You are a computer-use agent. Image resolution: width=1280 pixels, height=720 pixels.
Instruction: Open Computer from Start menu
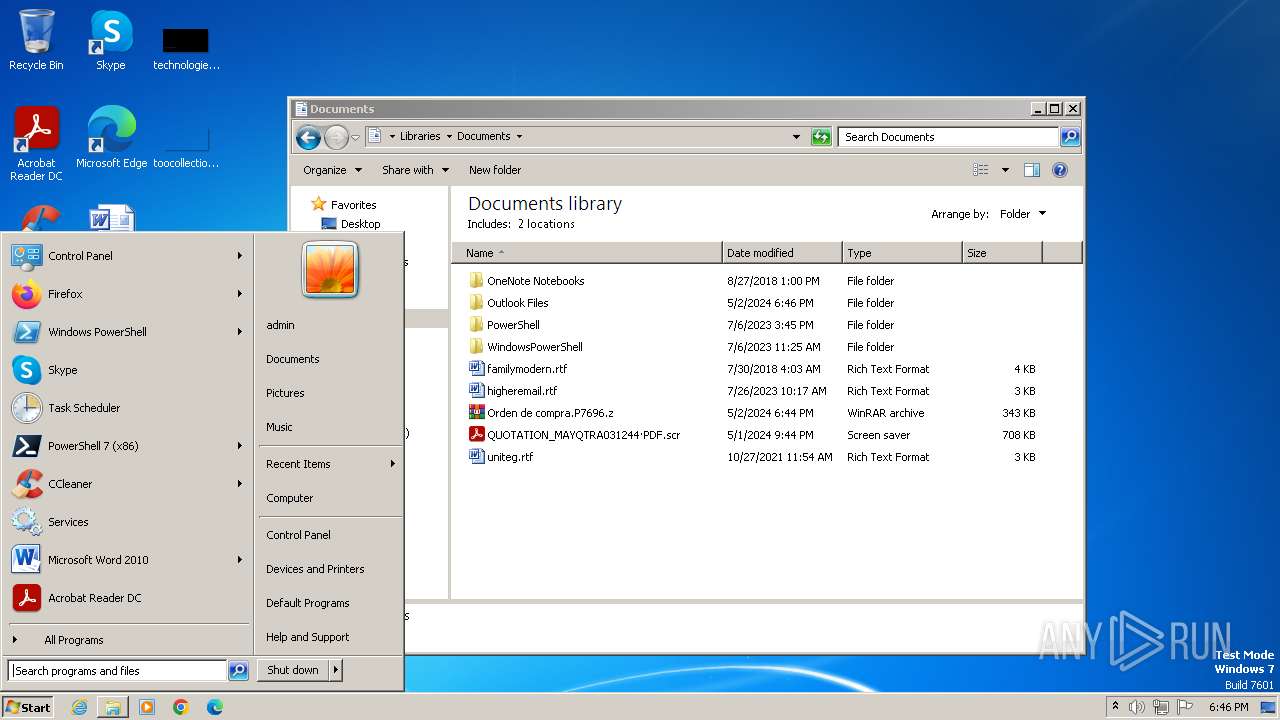pyautogui.click(x=290, y=498)
